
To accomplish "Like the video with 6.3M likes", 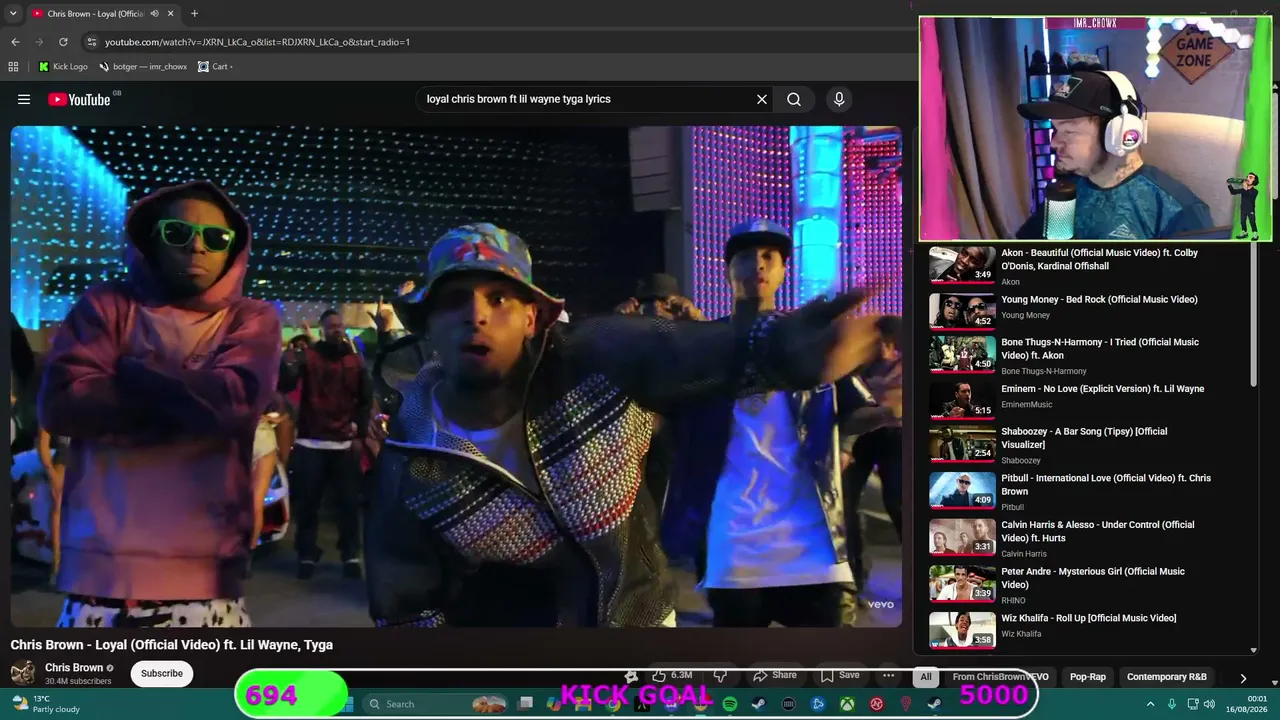I will pos(671,676).
